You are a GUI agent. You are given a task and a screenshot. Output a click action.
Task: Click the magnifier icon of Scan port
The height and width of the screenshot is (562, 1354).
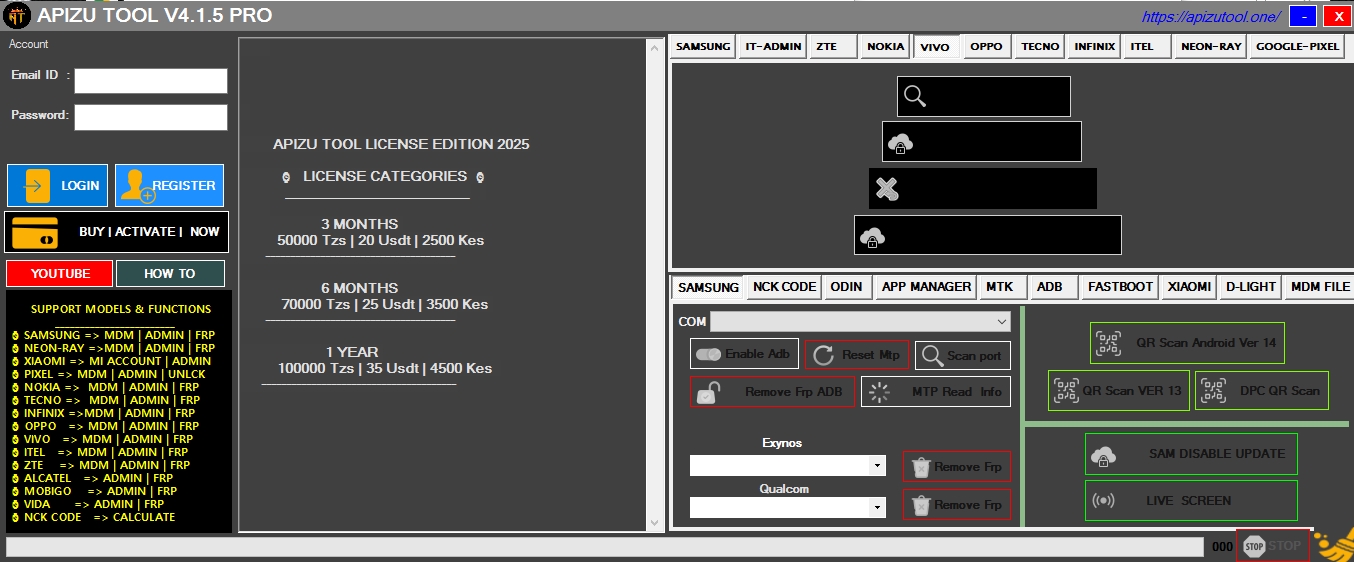(932, 355)
